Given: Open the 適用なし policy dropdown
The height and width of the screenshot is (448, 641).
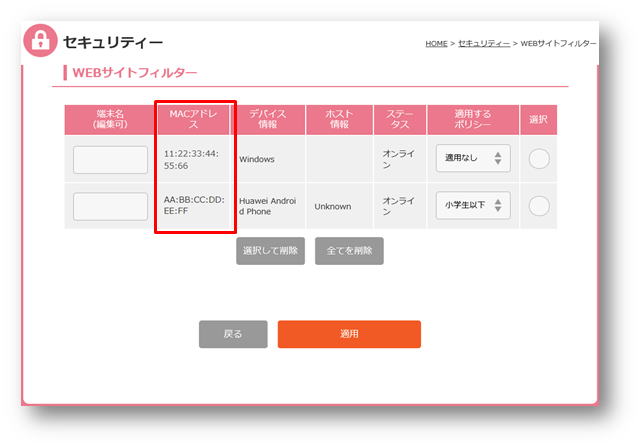Looking at the screenshot, I should coord(473,158).
